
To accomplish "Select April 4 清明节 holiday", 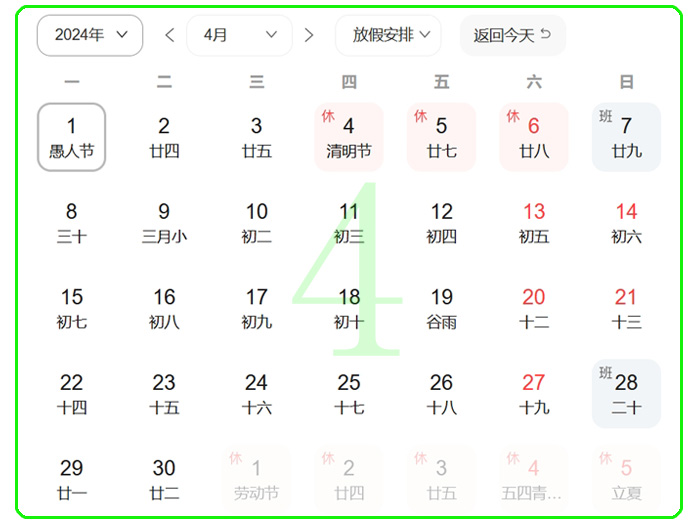I will [349, 137].
